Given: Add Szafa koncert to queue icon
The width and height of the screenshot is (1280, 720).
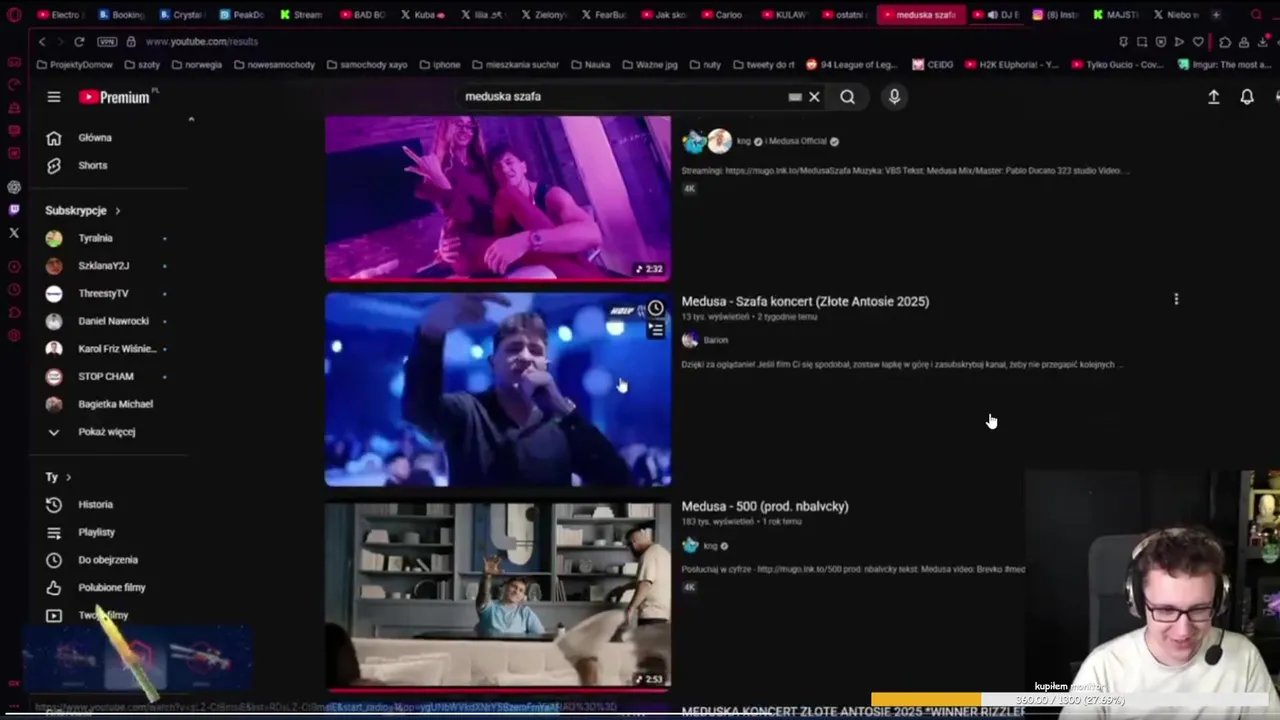Looking at the screenshot, I should [655, 329].
